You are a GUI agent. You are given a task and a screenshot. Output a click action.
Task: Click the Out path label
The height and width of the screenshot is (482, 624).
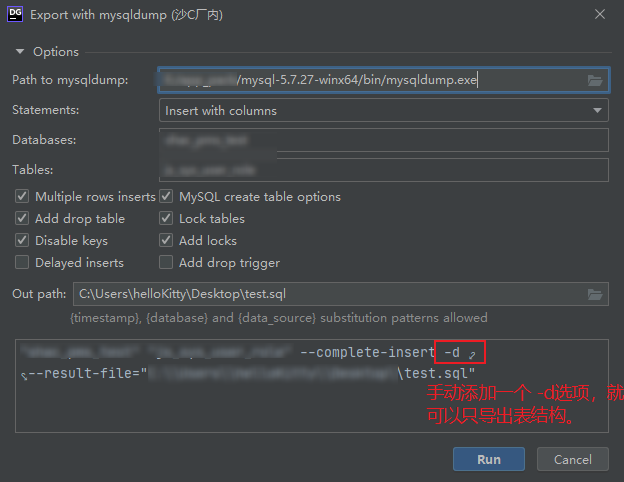(39, 294)
